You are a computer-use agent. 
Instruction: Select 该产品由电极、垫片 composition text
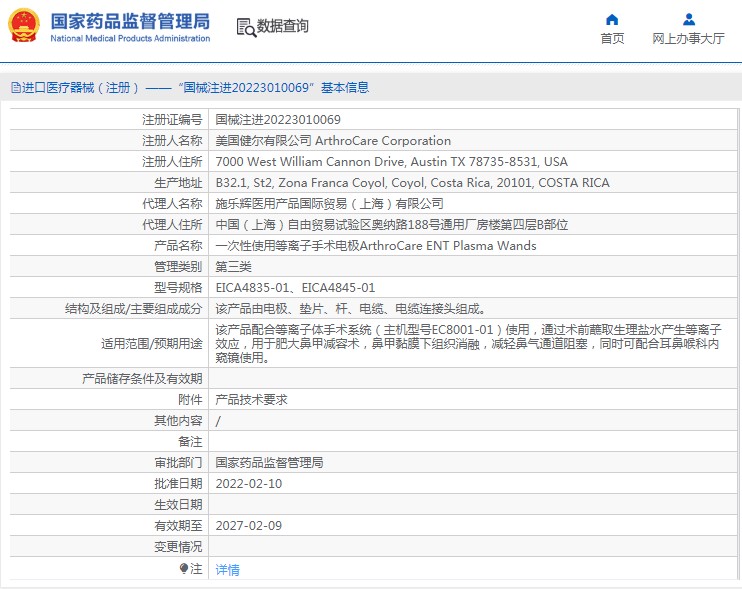(351, 309)
